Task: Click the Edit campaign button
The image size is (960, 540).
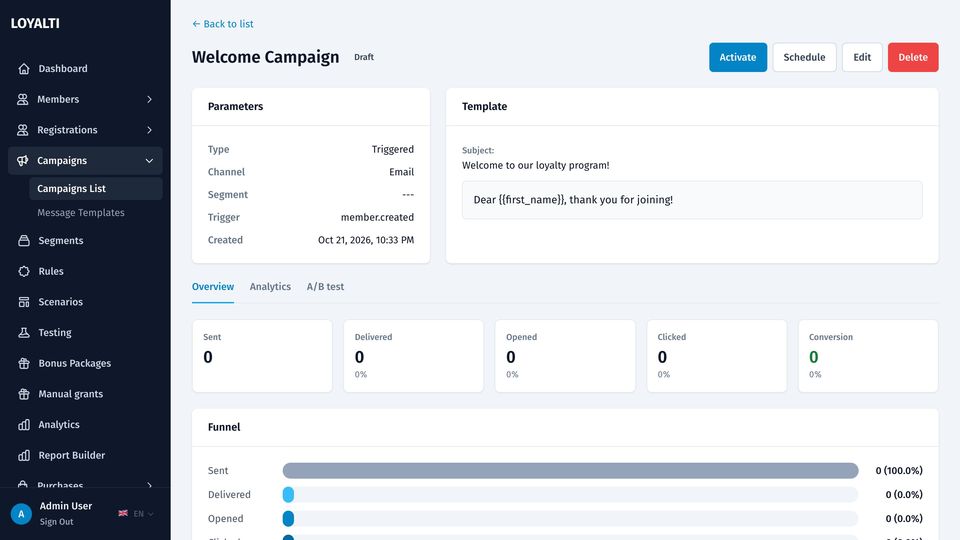Action: (861, 57)
